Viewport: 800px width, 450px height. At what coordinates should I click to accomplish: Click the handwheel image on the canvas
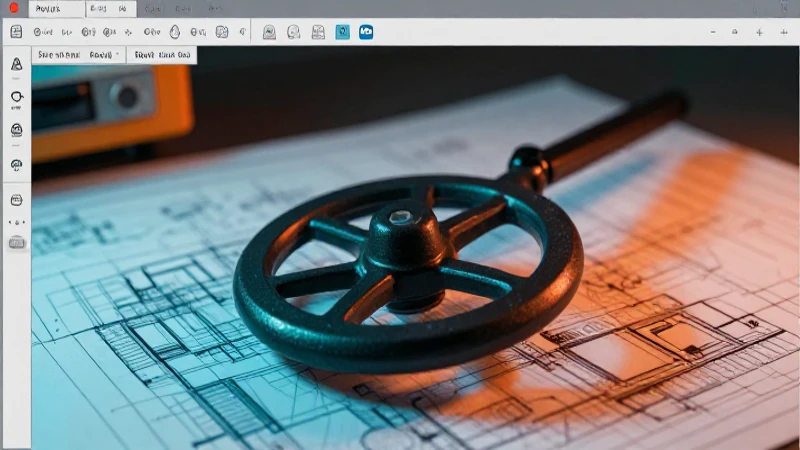coord(408,273)
